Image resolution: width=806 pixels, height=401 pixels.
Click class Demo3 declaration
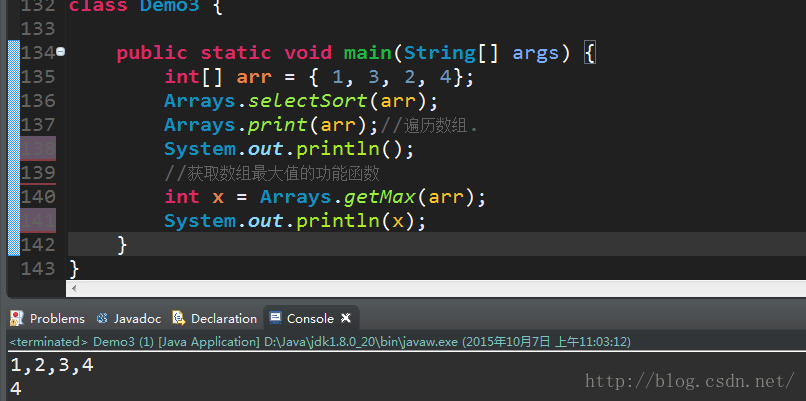146,6
